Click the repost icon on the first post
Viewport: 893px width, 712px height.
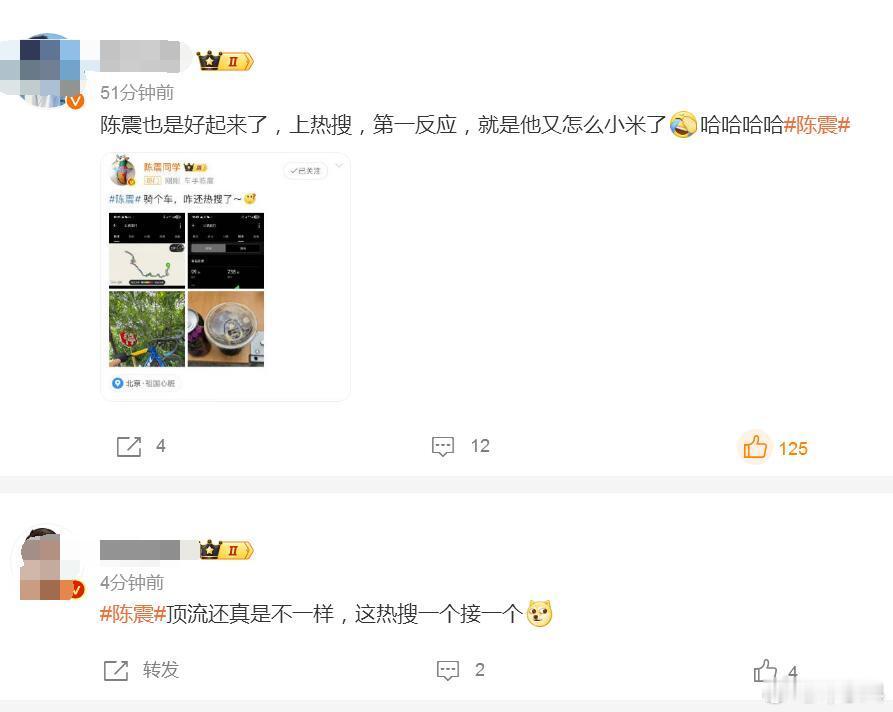pyautogui.click(x=129, y=447)
